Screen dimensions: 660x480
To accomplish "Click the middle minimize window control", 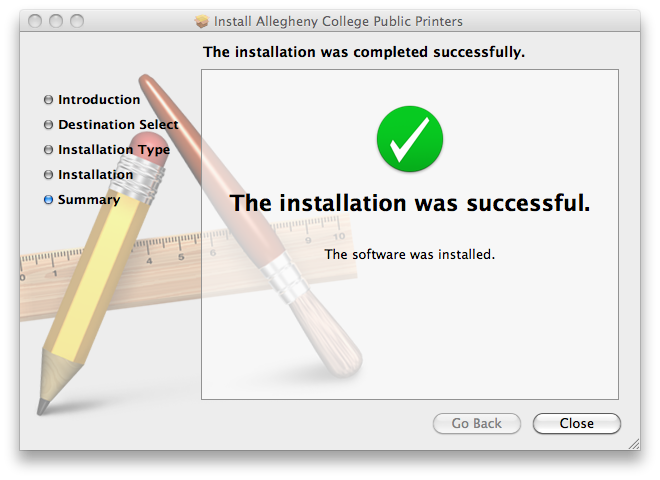I will click(56, 21).
